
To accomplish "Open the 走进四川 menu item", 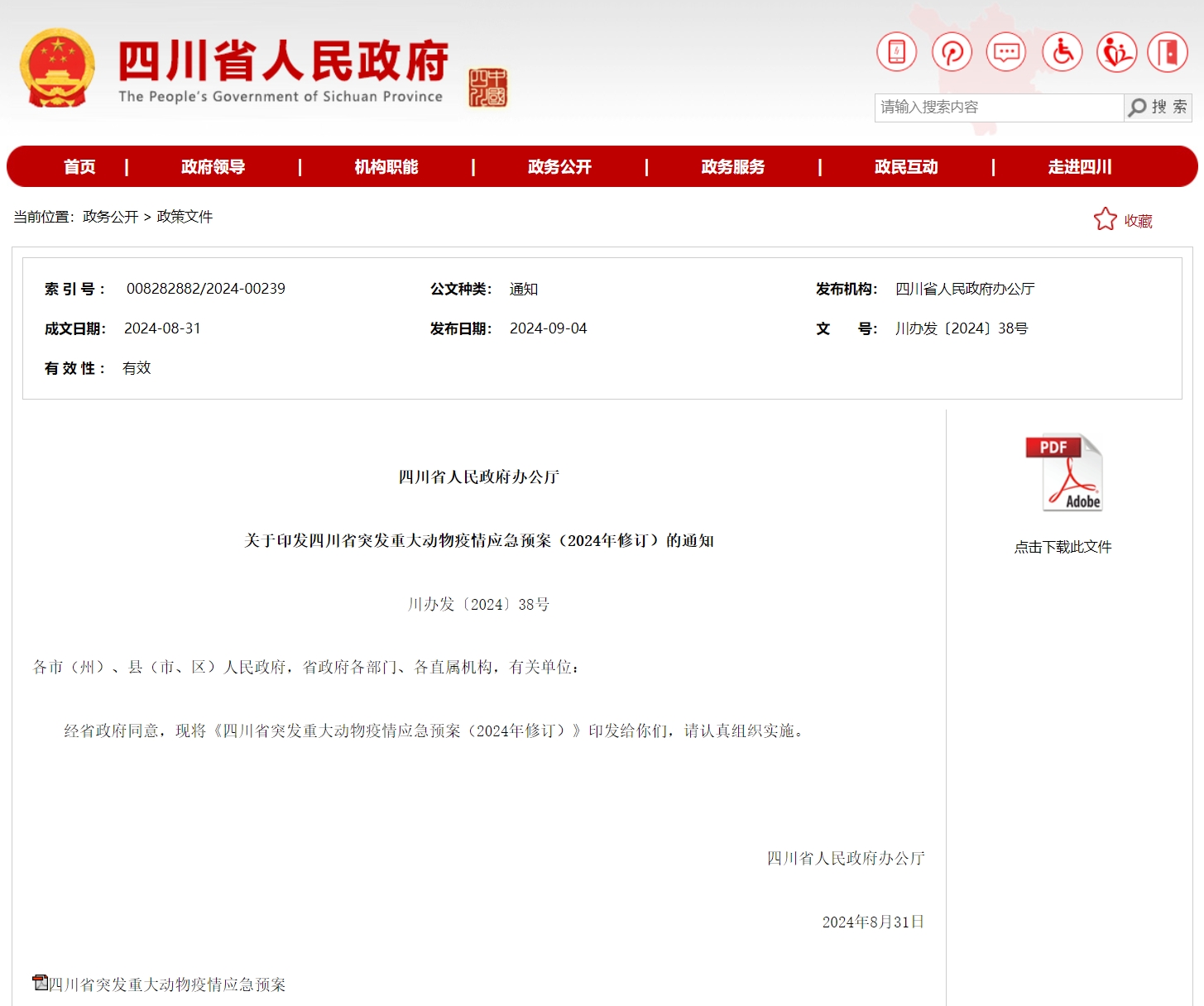I will point(1079,167).
